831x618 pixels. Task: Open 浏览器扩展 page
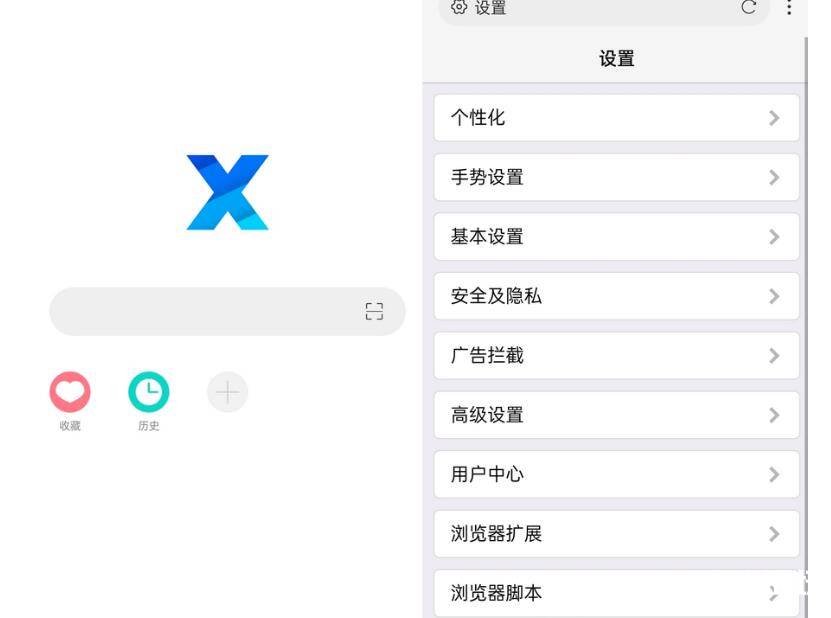[x=616, y=533]
